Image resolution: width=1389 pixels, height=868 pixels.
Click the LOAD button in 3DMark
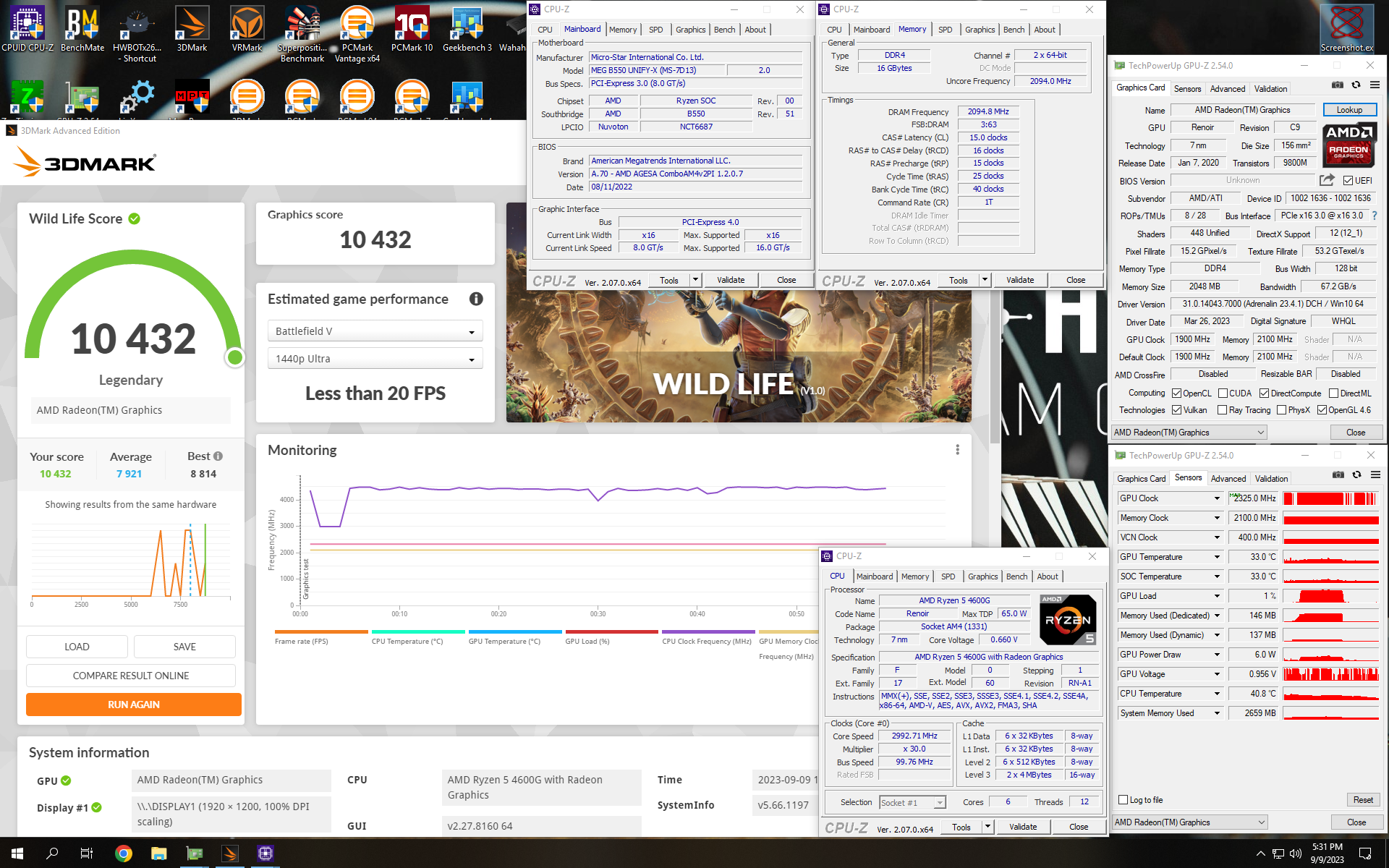coord(77,647)
